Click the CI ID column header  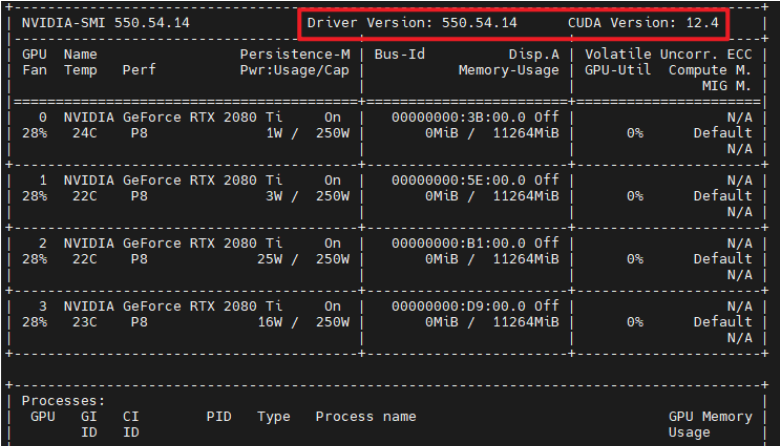click(131, 424)
